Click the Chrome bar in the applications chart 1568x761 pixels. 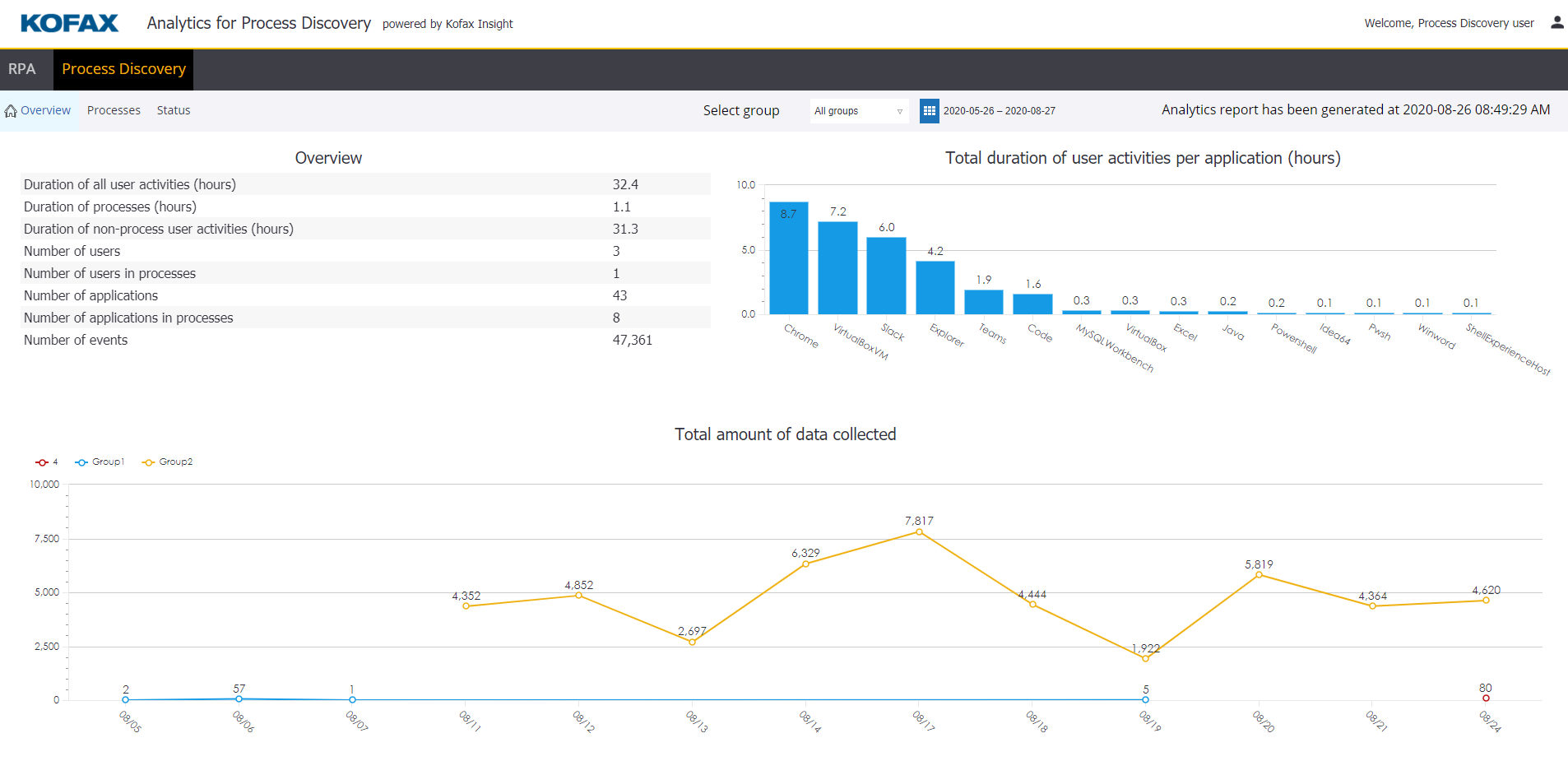[788, 258]
